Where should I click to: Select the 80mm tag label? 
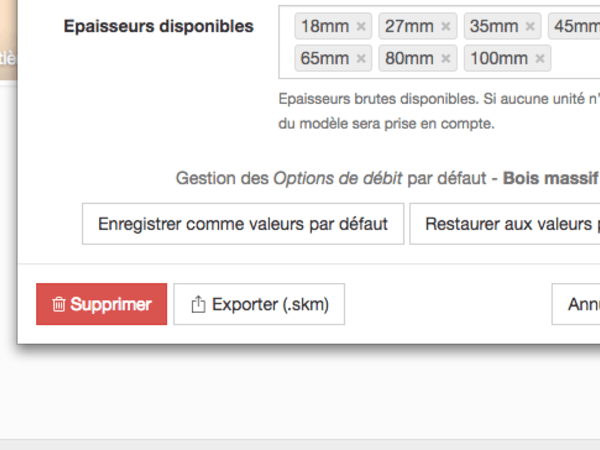click(x=408, y=59)
